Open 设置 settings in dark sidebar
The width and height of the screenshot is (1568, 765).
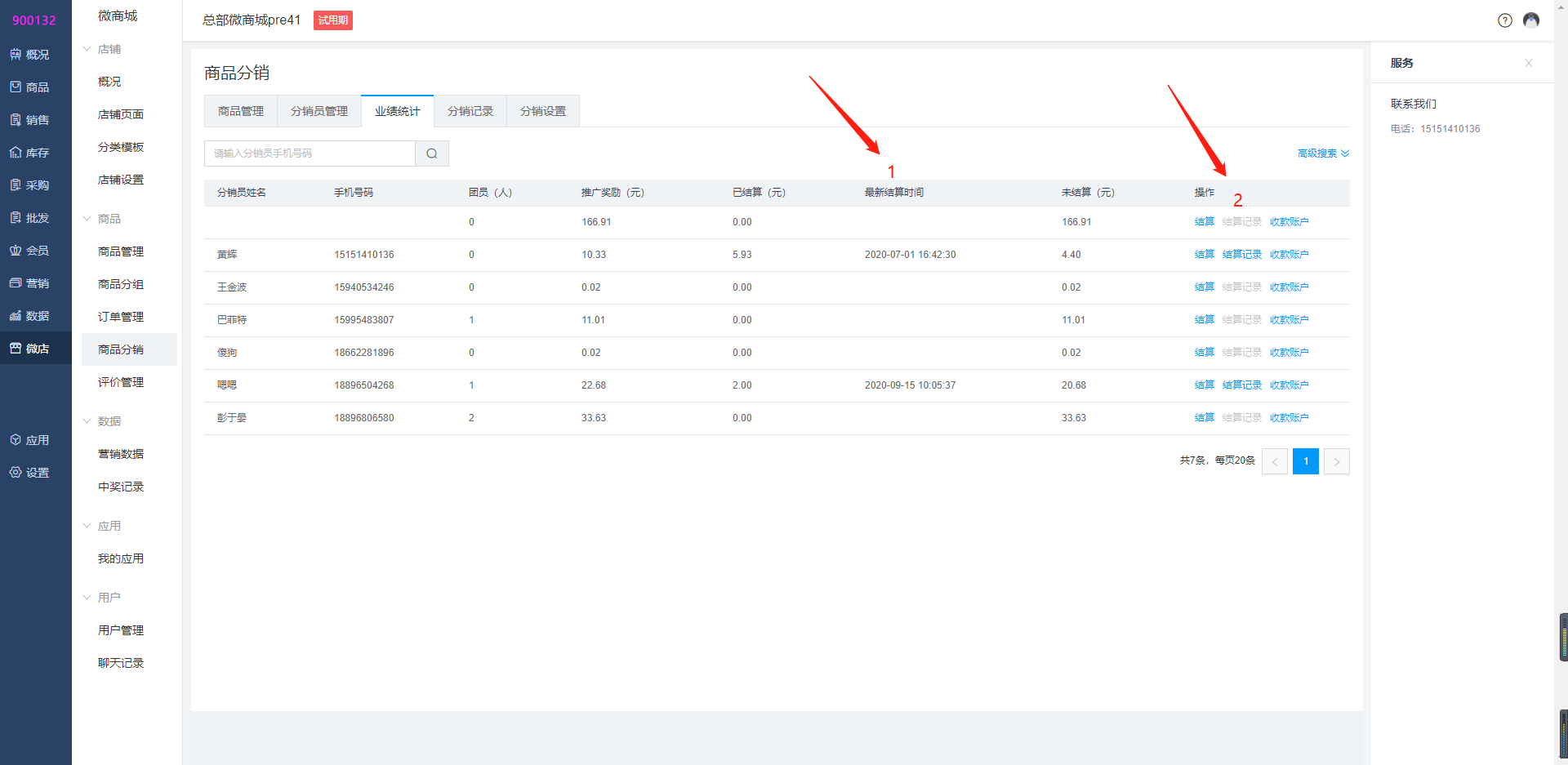coord(29,473)
